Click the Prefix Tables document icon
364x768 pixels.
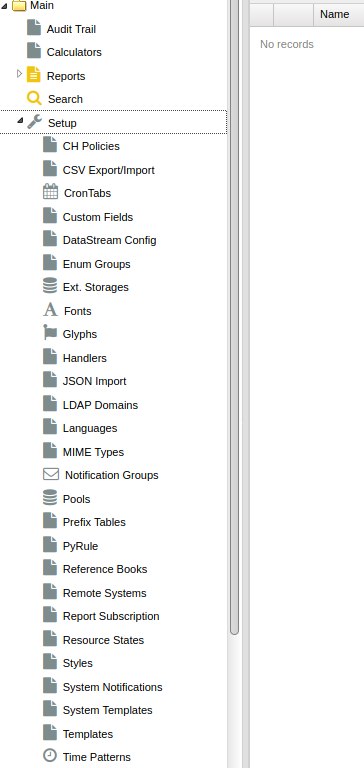pos(50,521)
